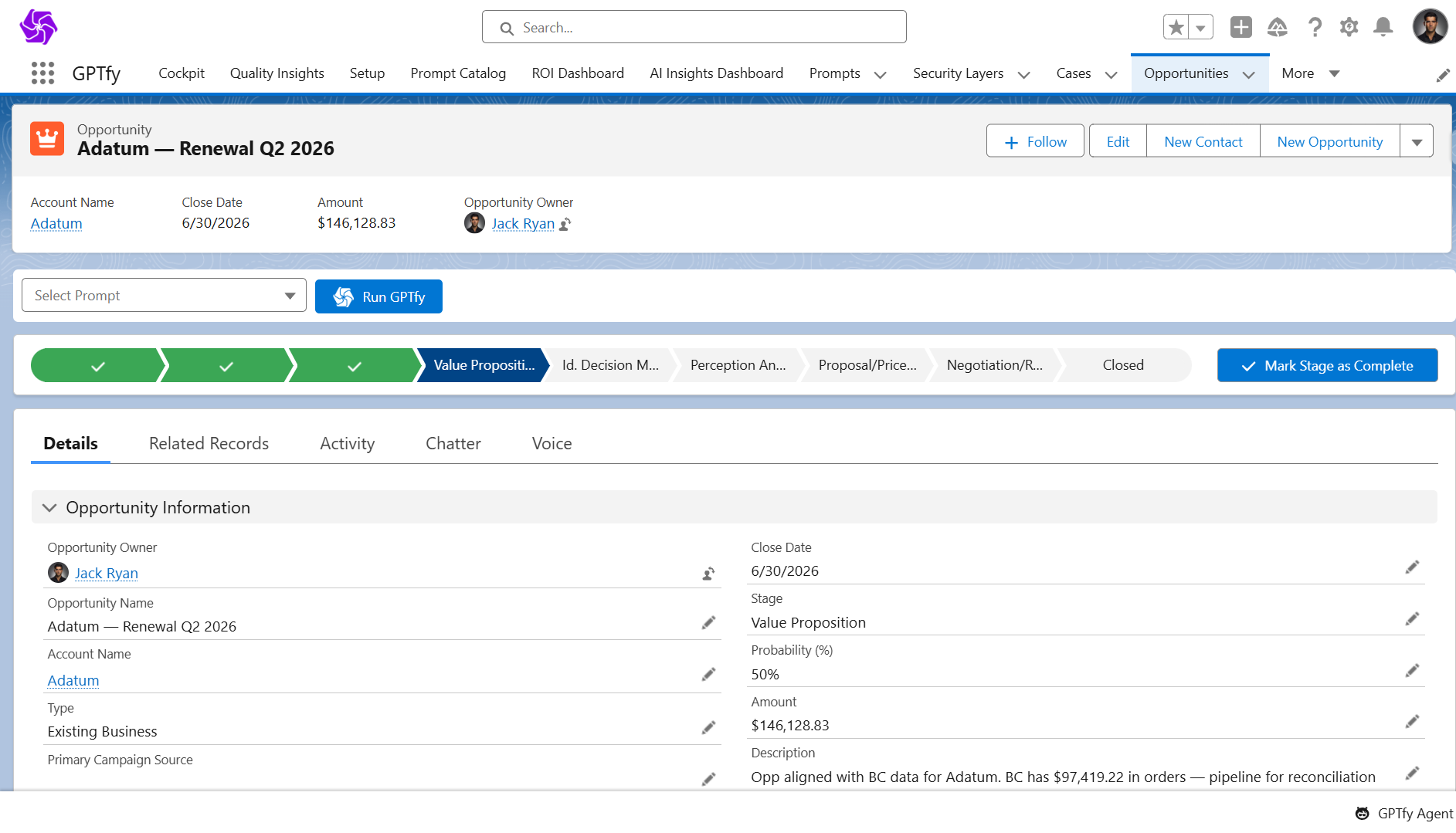Click the Follow button
1456x833 pixels.
[x=1035, y=141]
